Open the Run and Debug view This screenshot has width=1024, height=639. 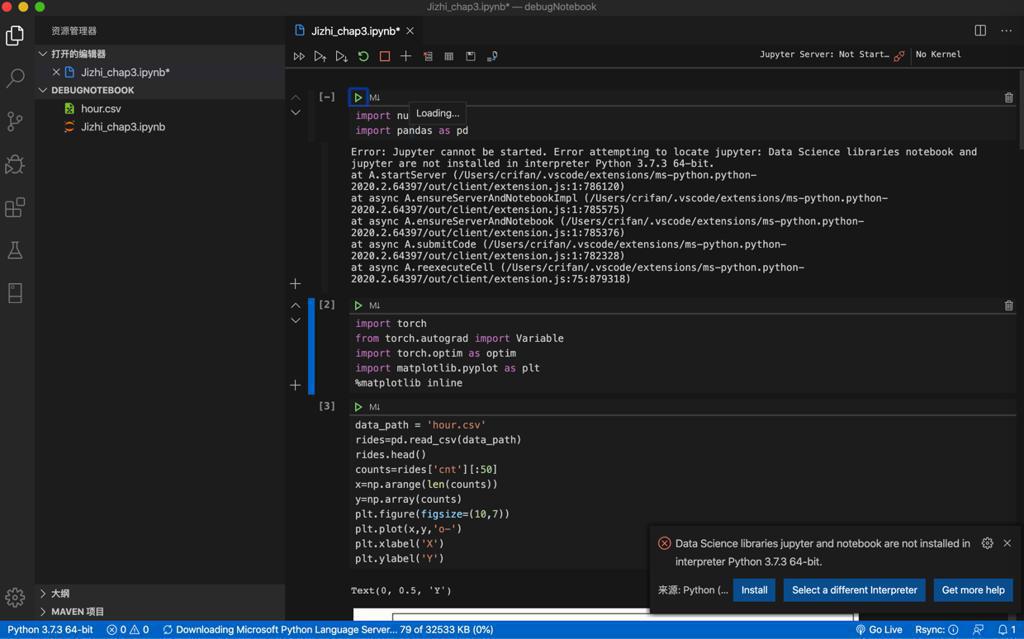(x=15, y=164)
